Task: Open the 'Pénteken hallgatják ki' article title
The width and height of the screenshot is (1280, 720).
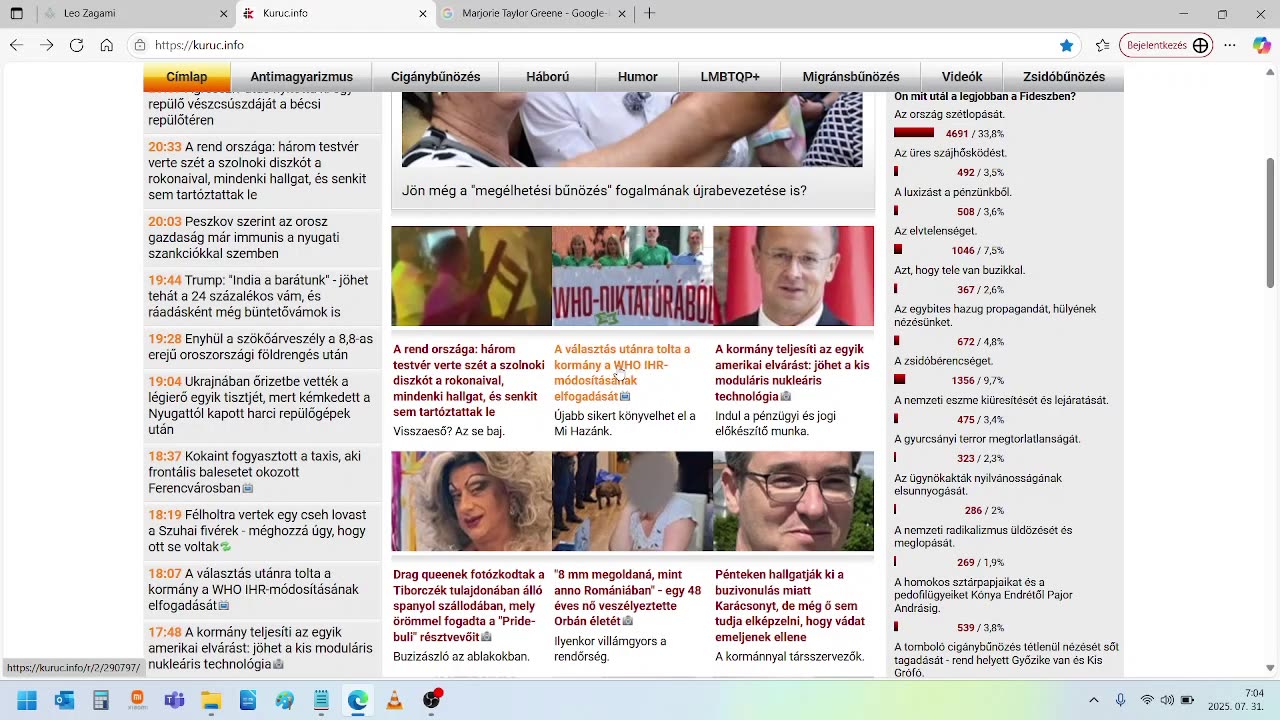Action: click(x=790, y=606)
